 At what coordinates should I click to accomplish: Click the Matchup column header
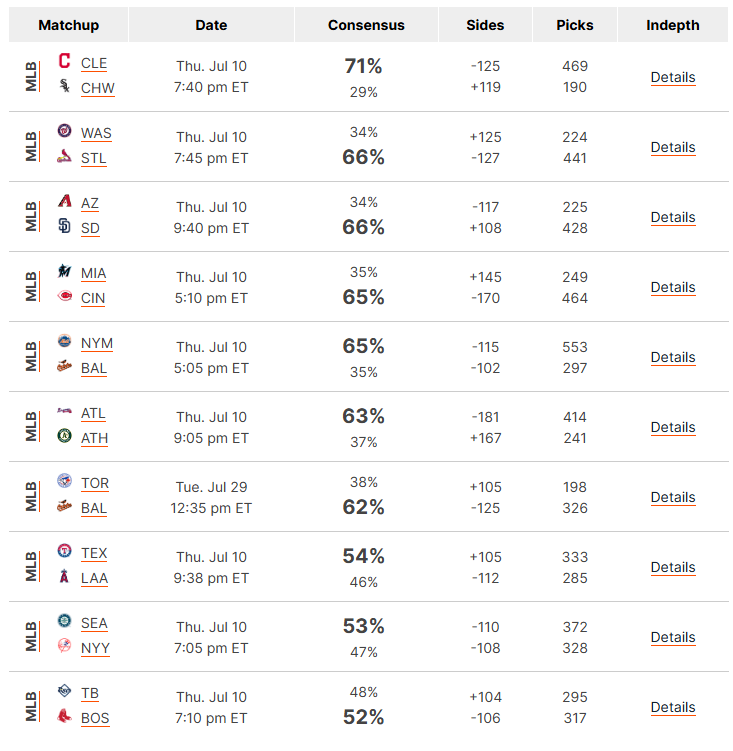click(69, 25)
